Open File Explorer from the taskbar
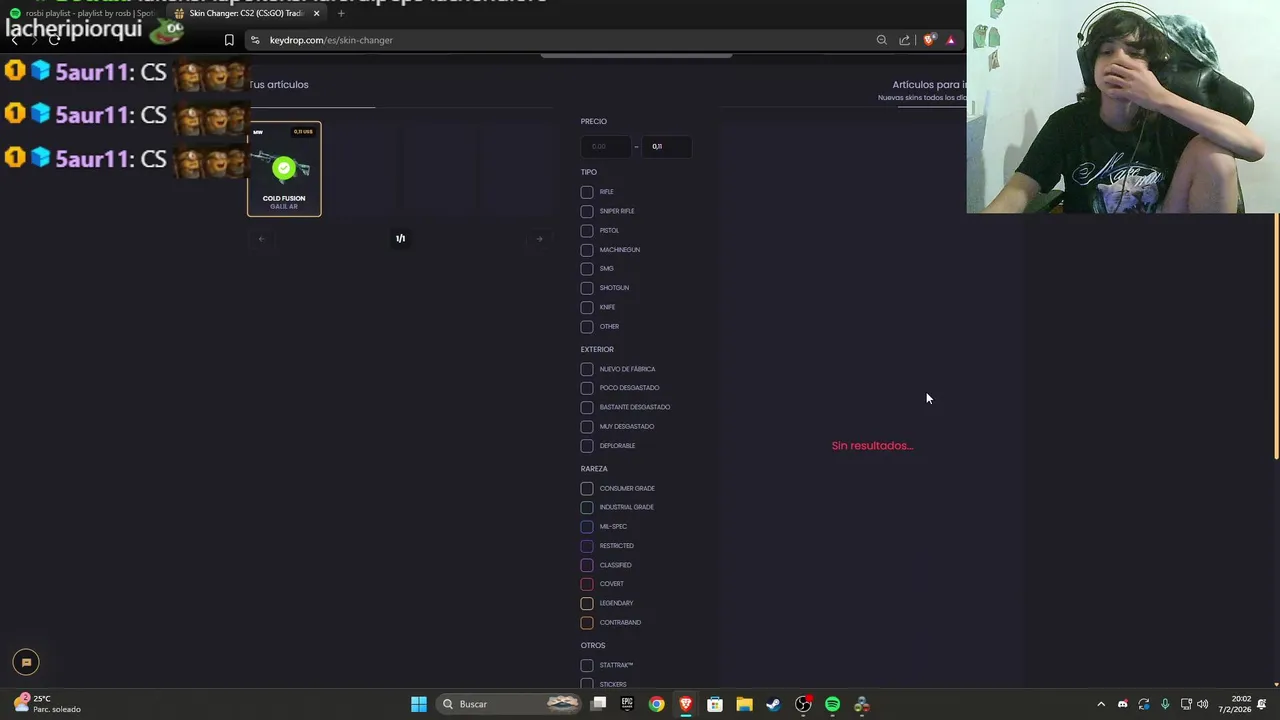This screenshot has height=720, width=1280. coord(744,704)
